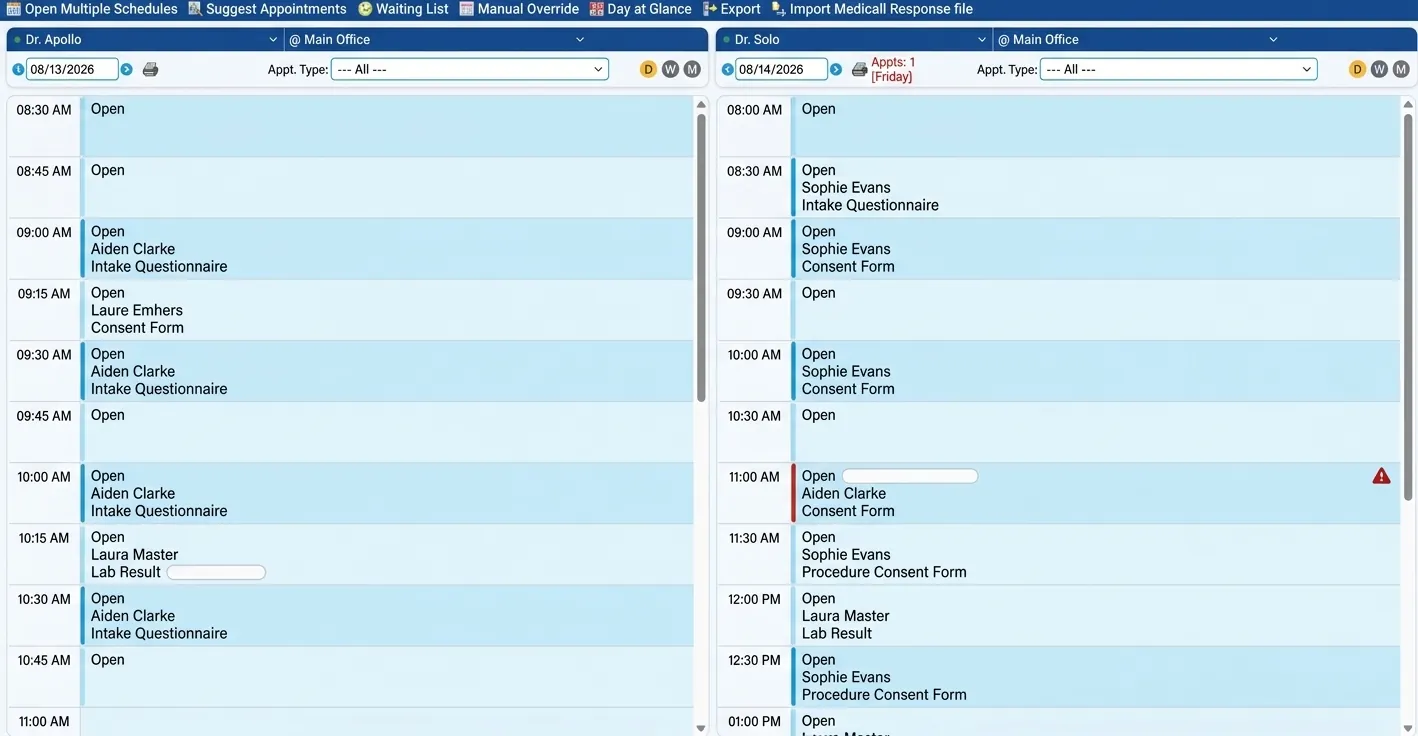
Task: Click the red warning triangle at 11:00 AM
Action: click(x=1381, y=476)
